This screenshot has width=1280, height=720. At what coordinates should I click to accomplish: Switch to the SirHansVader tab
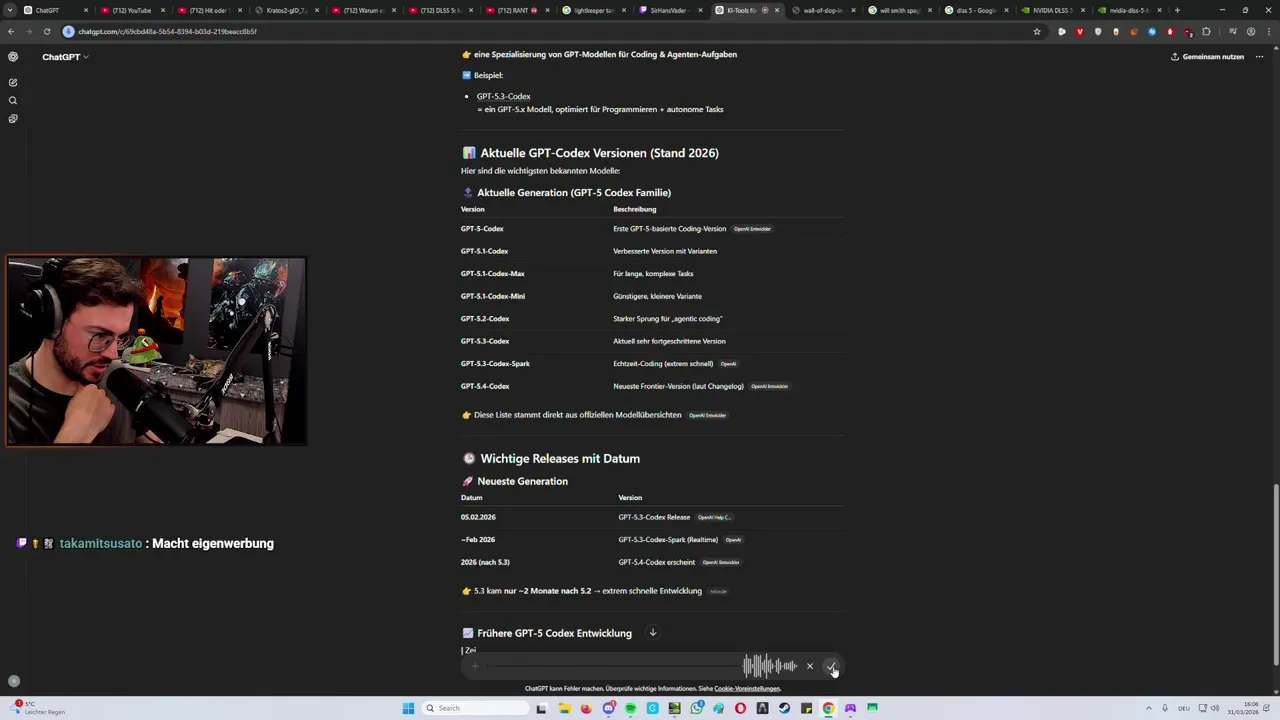(672, 10)
